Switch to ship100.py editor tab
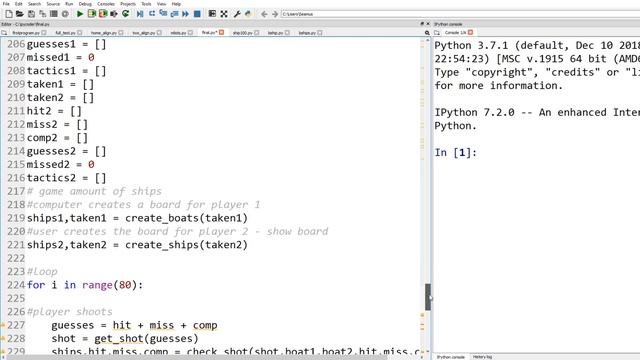This screenshot has width=640, height=360. 242,33
